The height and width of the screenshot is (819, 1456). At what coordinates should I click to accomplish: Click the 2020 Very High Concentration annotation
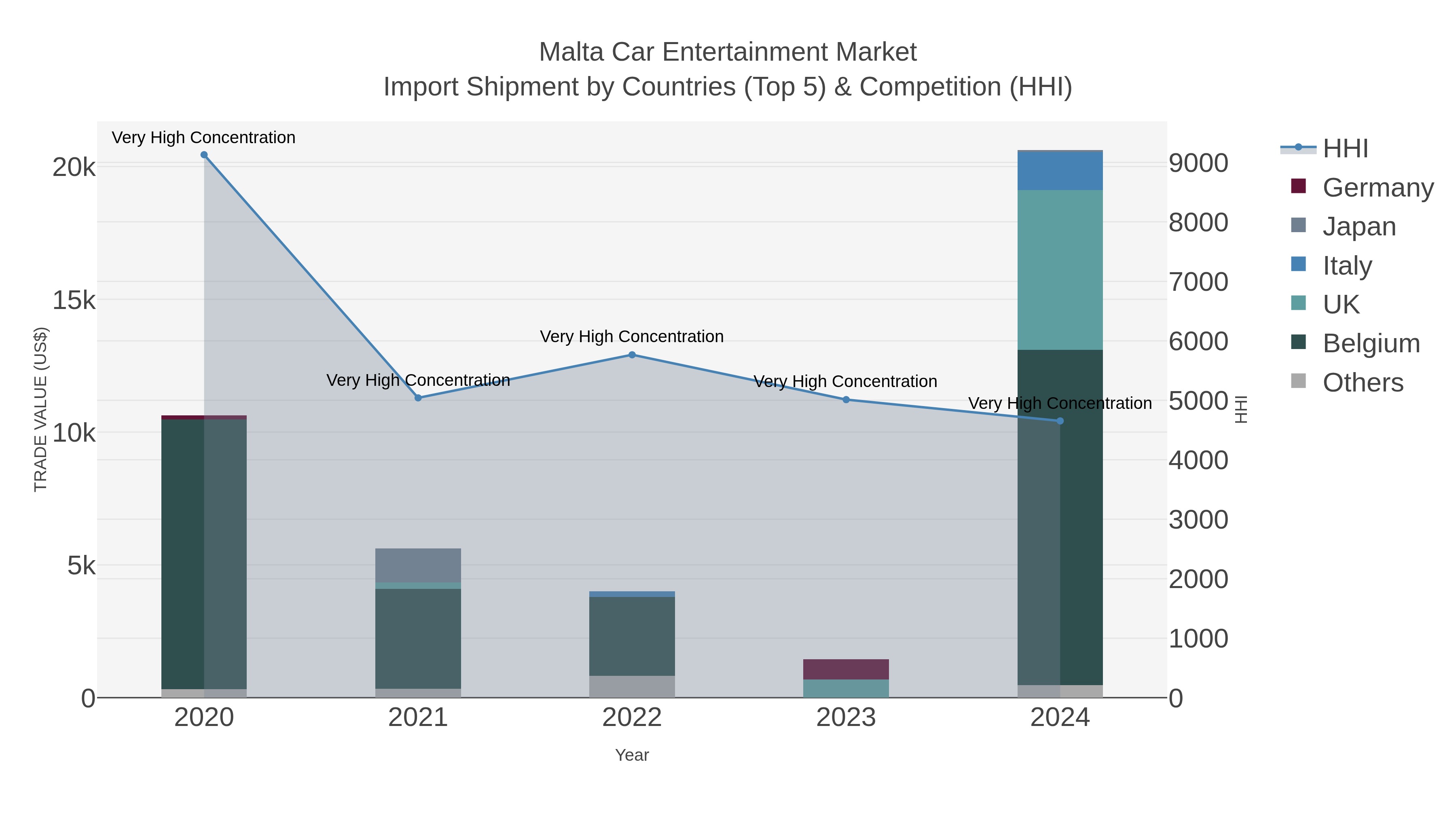click(x=203, y=138)
